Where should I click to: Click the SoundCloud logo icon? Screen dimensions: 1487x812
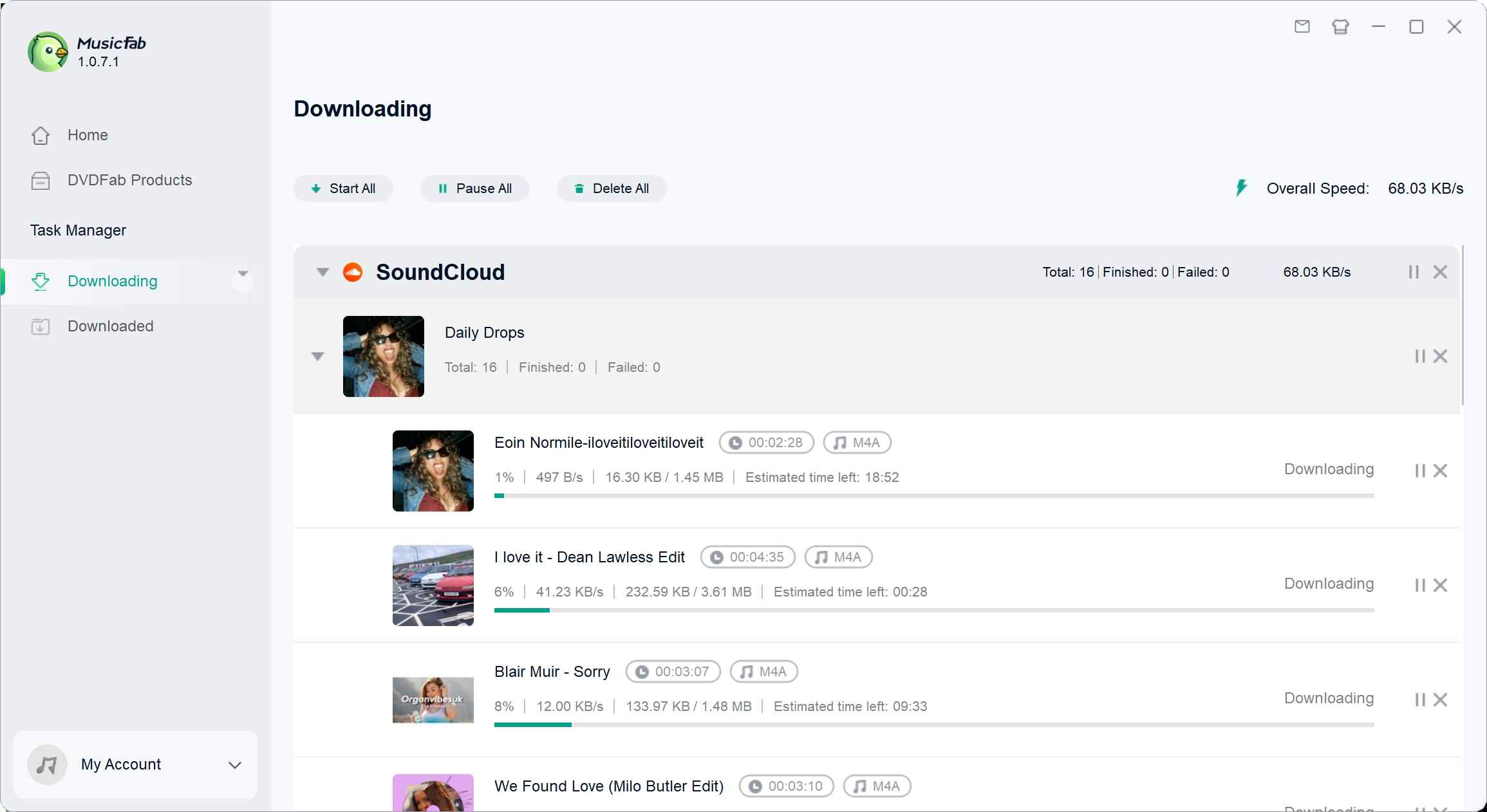click(353, 272)
